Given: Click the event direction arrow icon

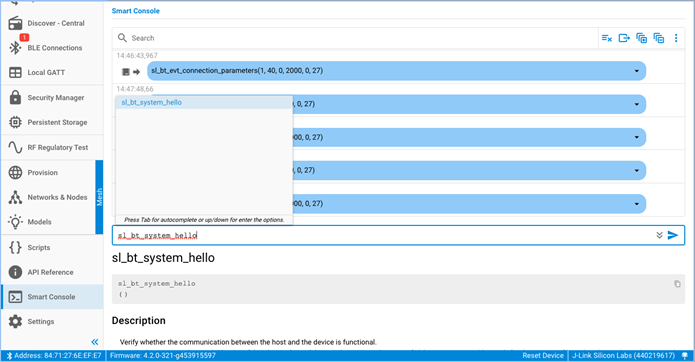Looking at the screenshot, I should (137, 71).
